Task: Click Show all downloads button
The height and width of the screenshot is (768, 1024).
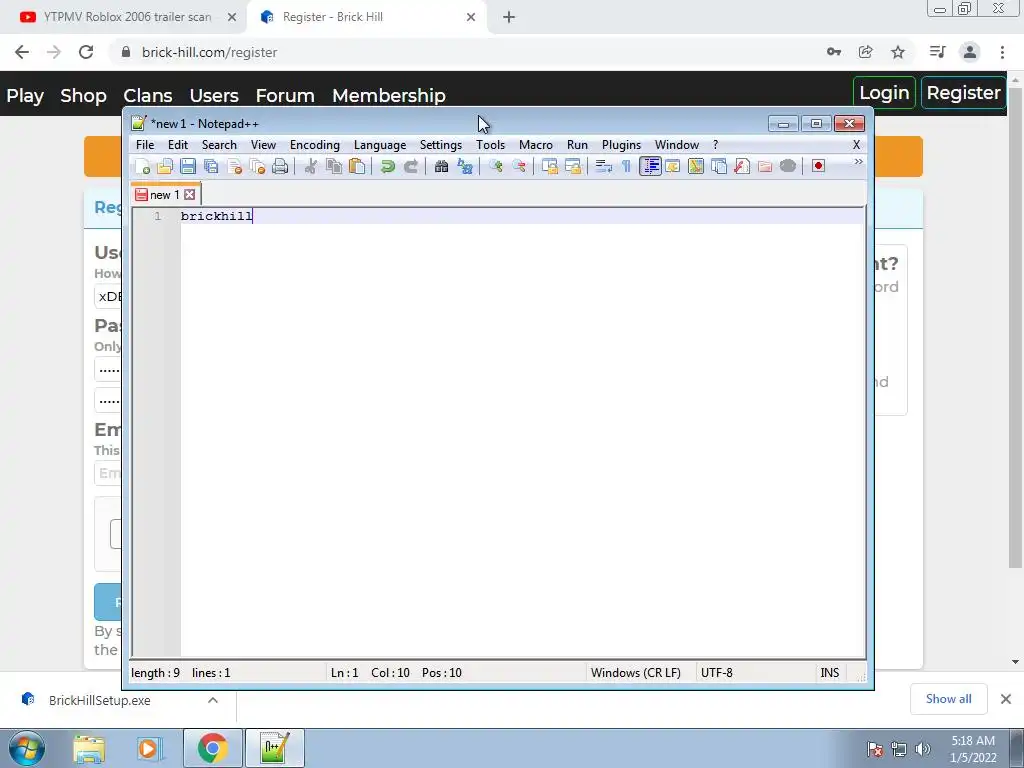Action: coord(948,699)
